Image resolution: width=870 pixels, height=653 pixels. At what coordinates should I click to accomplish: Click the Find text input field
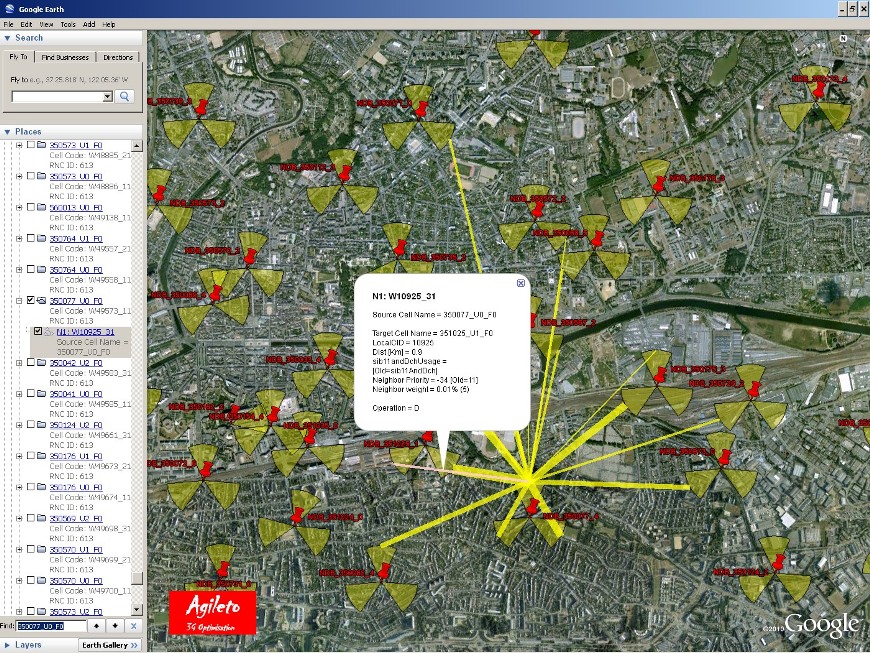[x=54, y=626]
